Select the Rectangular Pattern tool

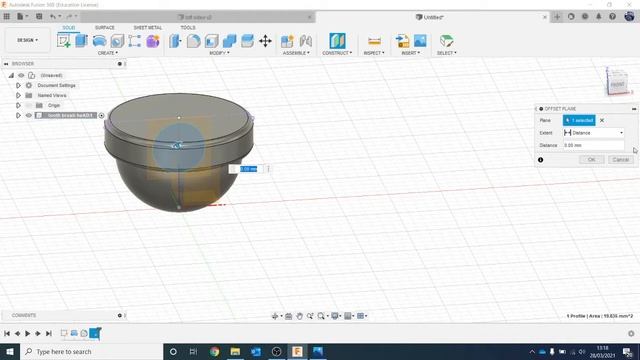pos(135,41)
